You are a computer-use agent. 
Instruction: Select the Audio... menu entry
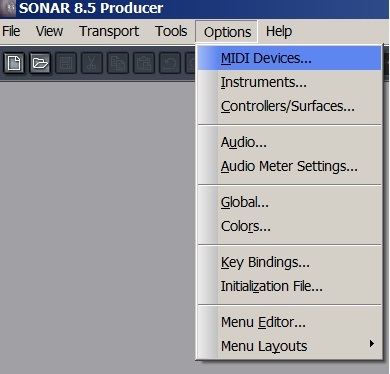coord(289,142)
